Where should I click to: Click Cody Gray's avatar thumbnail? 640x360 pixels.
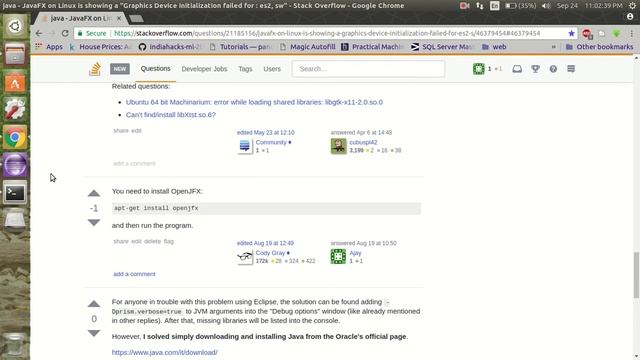tap(245, 257)
